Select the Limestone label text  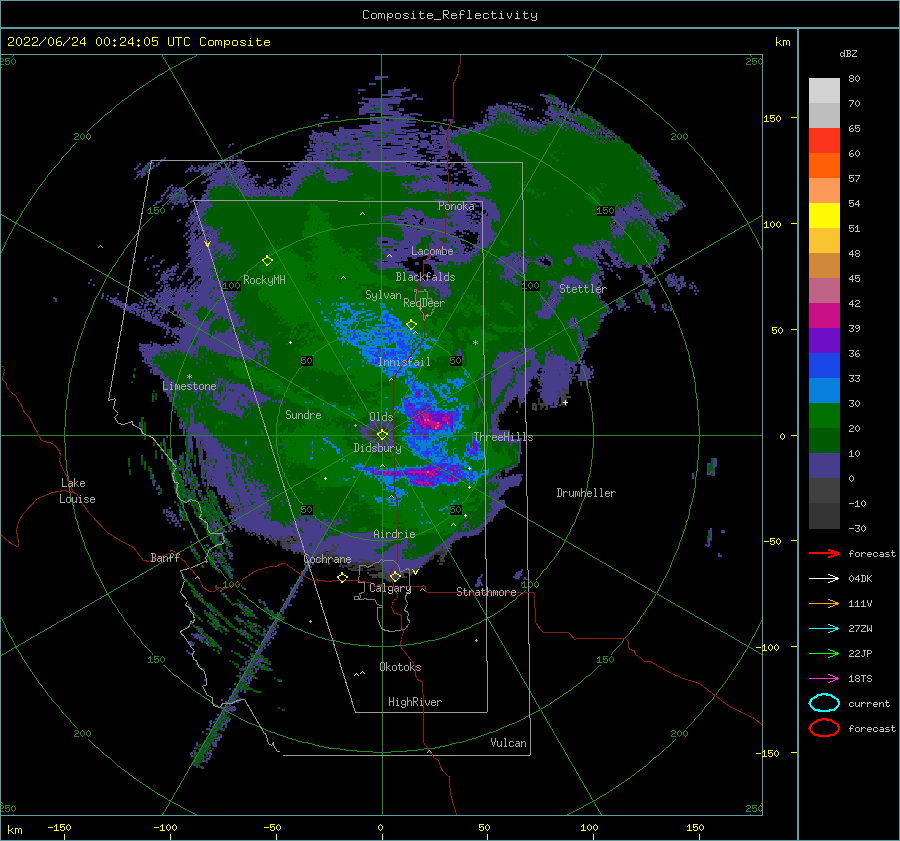pos(189,386)
